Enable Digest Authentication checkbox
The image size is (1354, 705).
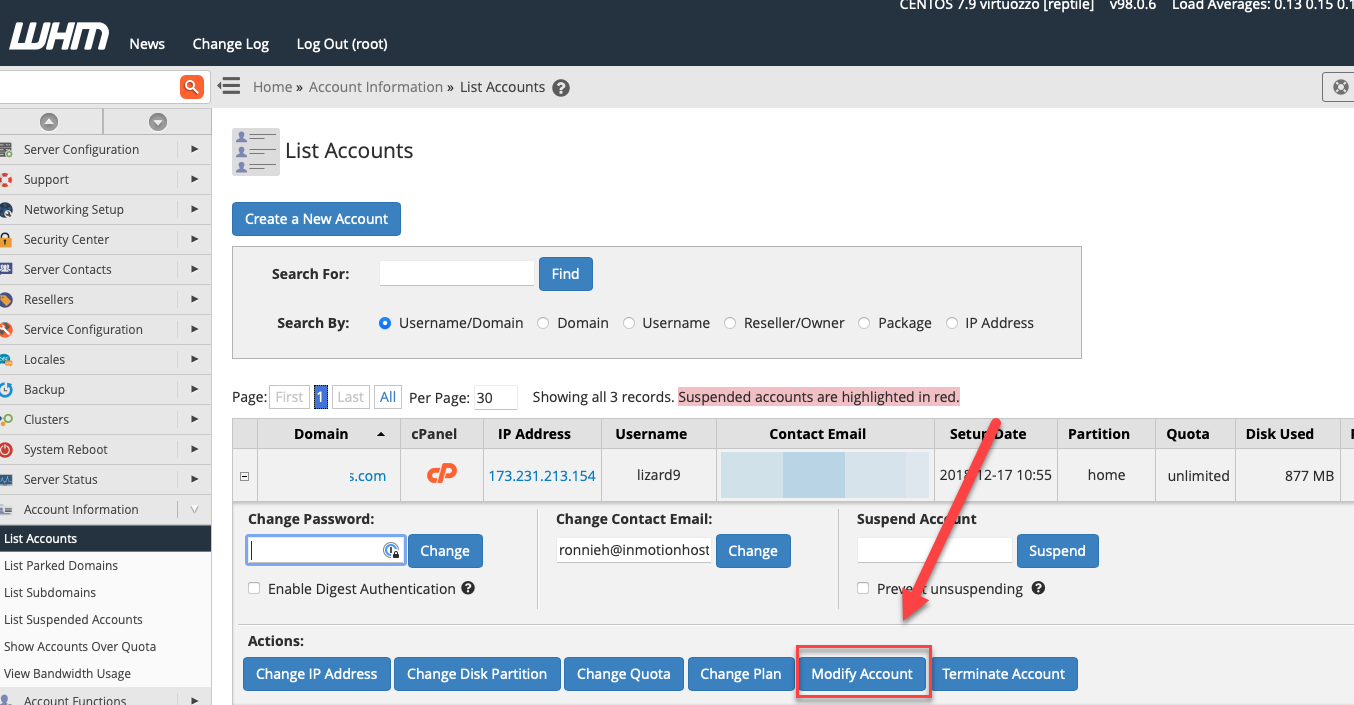tap(254, 589)
